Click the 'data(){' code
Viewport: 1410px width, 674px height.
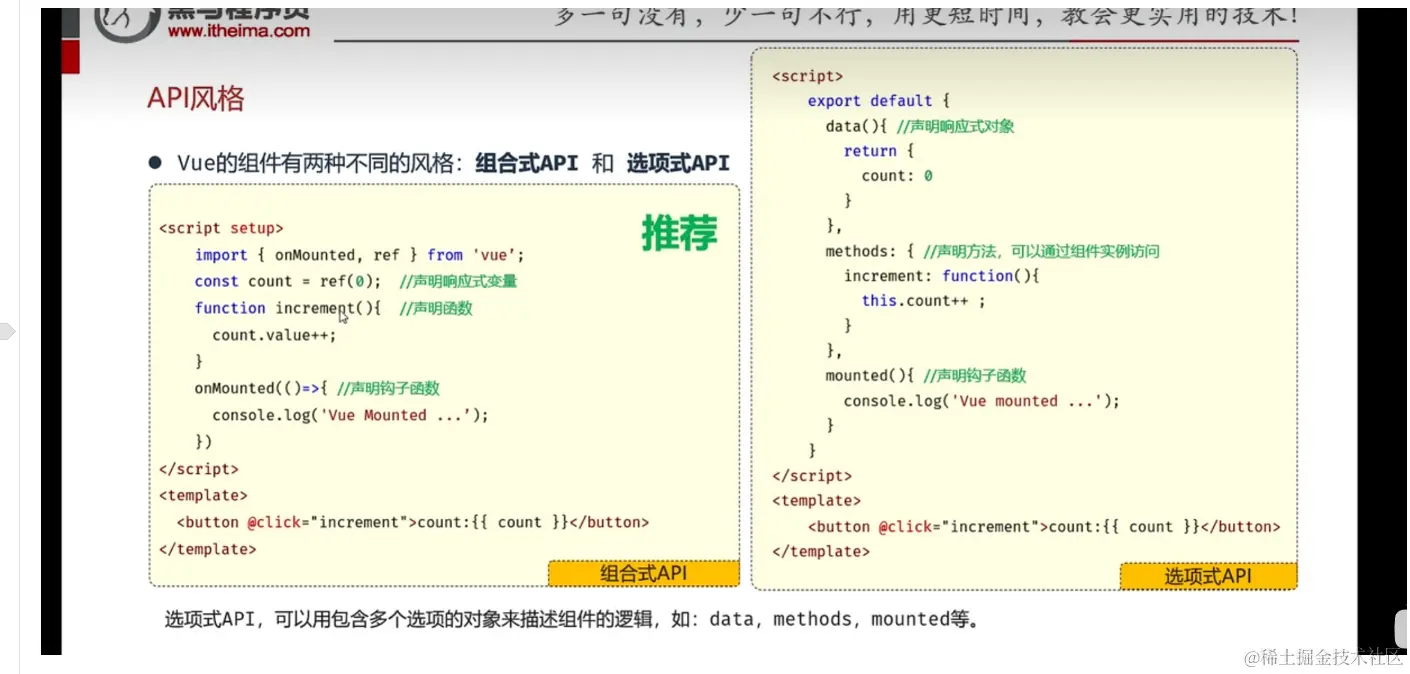pyautogui.click(x=857, y=126)
